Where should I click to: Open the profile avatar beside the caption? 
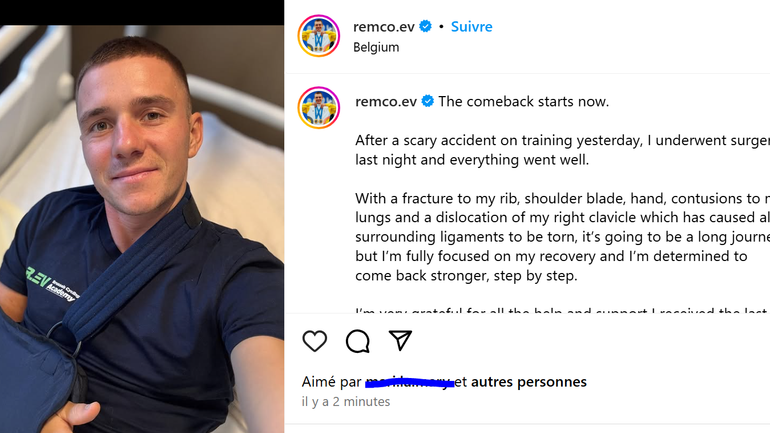pos(319,108)
